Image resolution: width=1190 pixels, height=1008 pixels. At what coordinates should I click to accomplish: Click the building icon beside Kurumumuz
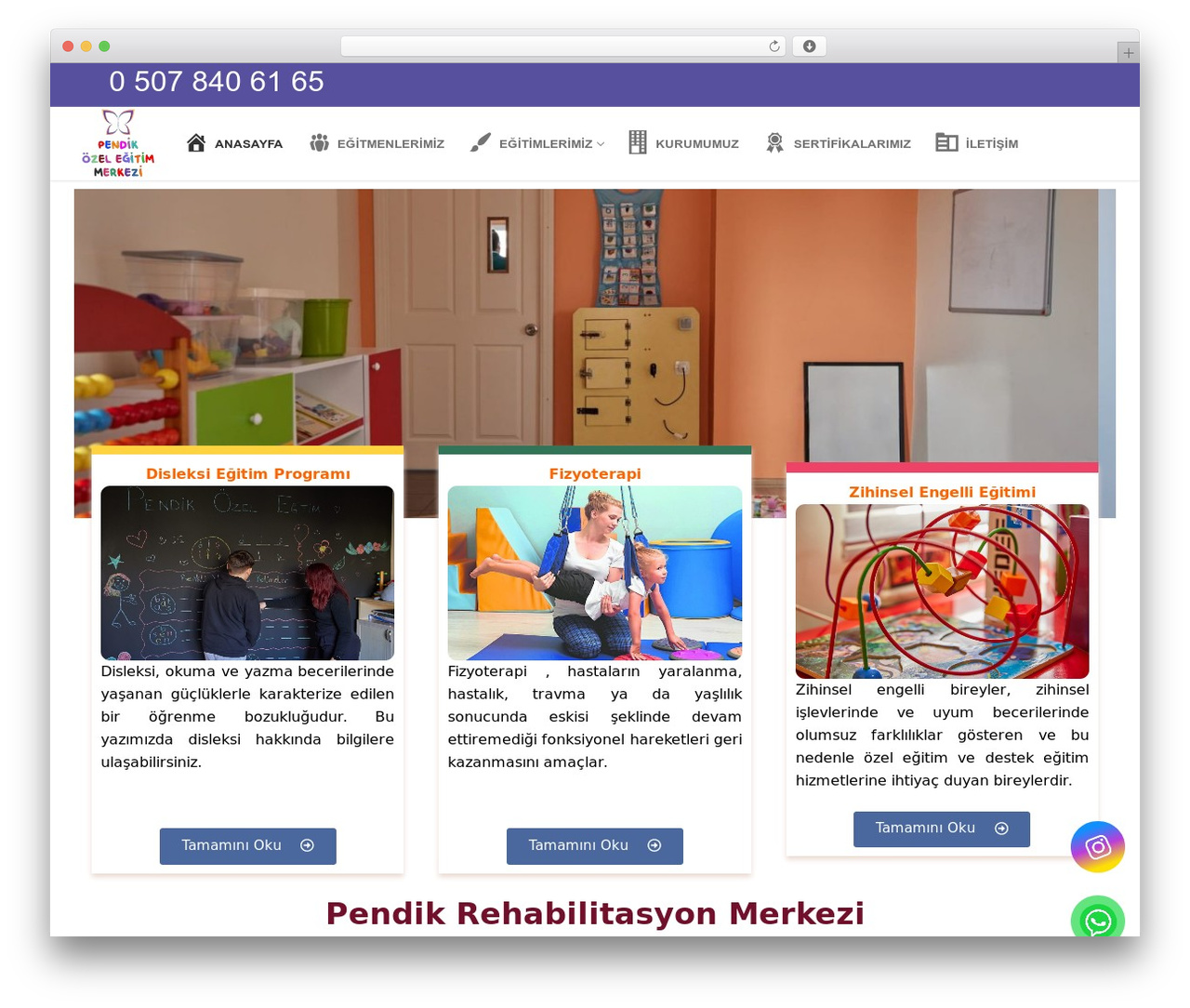[638, 142]
